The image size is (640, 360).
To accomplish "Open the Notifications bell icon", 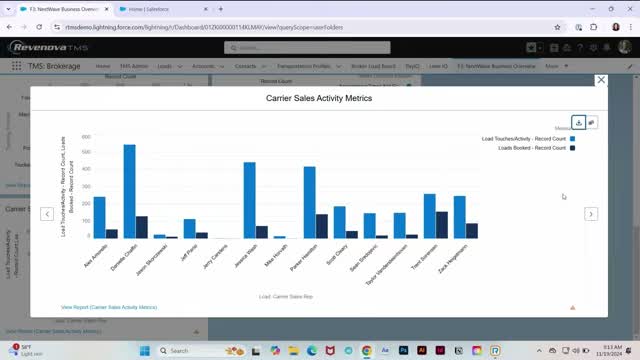I will 607,48.
